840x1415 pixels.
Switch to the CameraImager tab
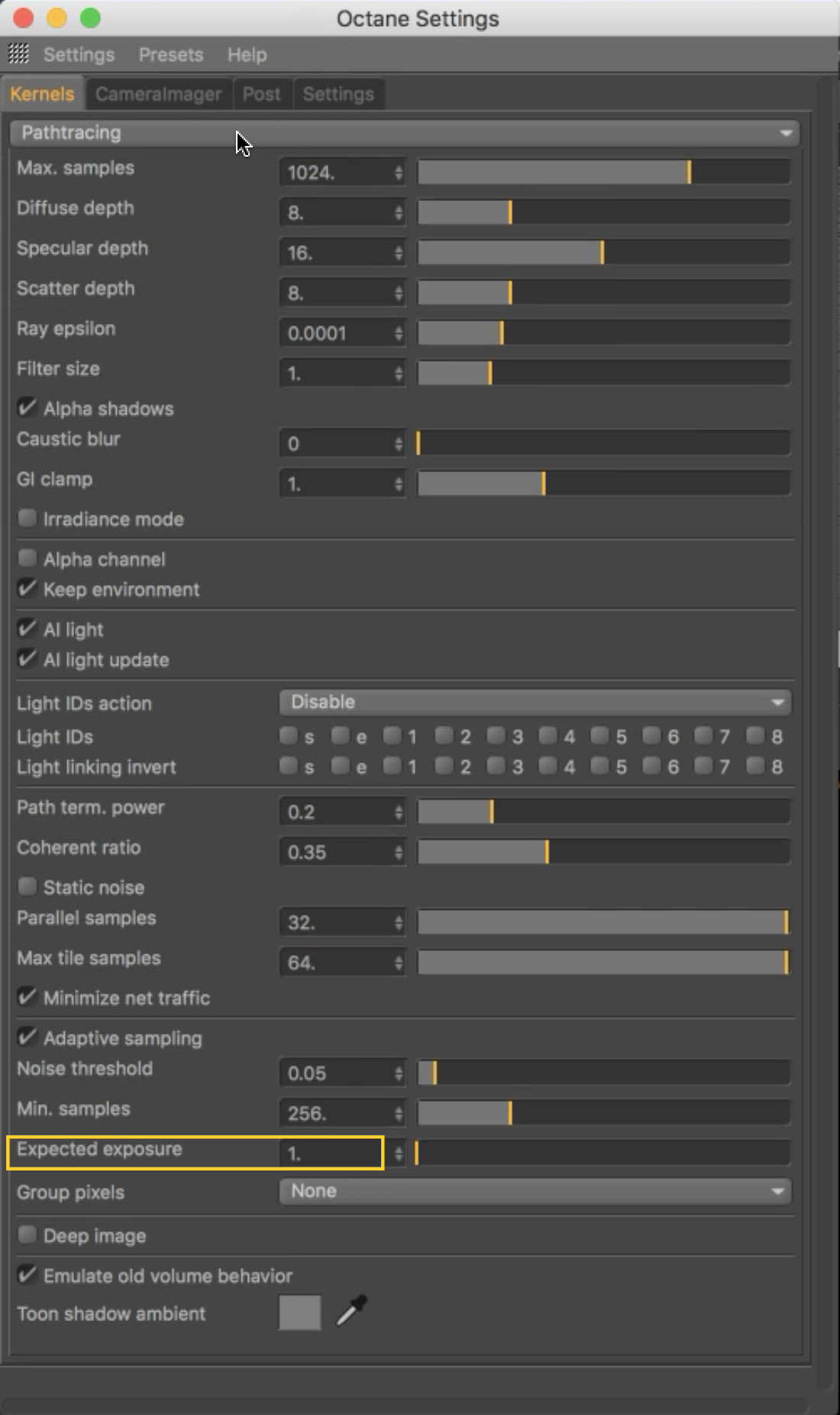(158, 94)
